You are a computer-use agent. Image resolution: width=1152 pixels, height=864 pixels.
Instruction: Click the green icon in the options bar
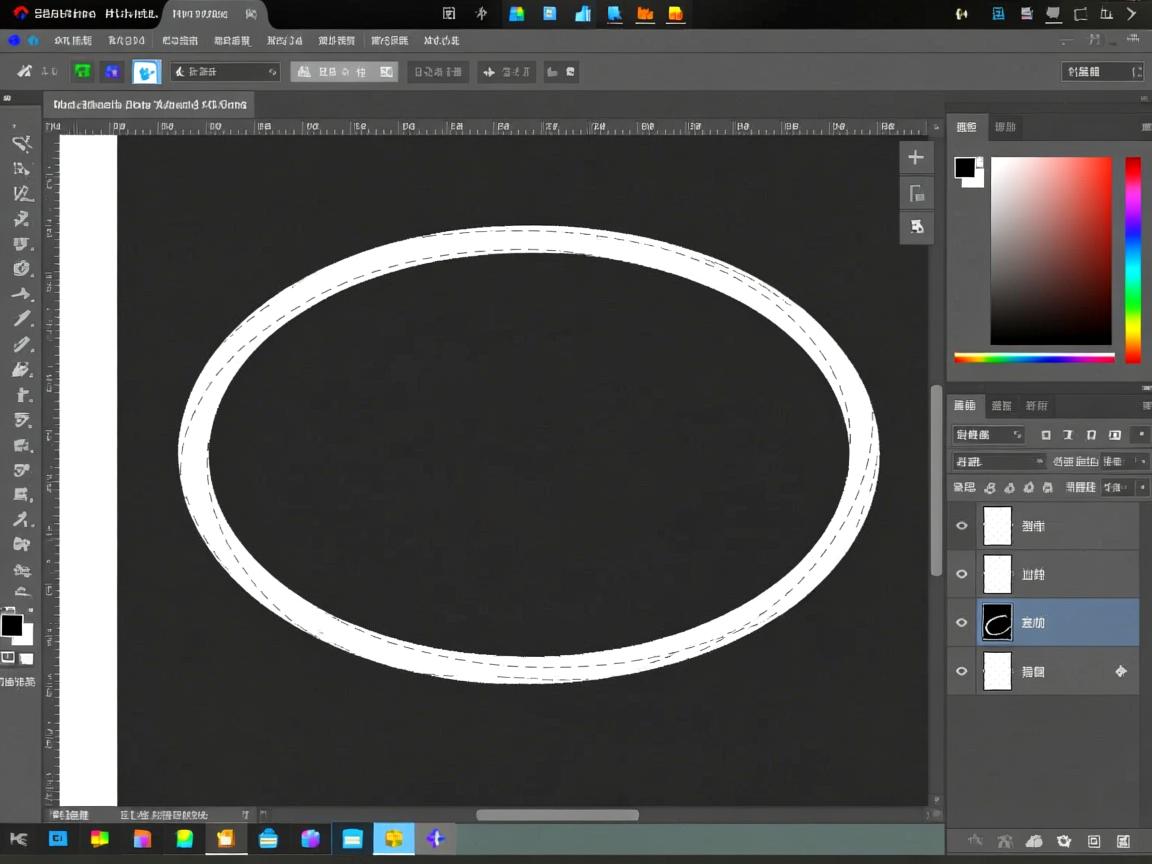82,72
